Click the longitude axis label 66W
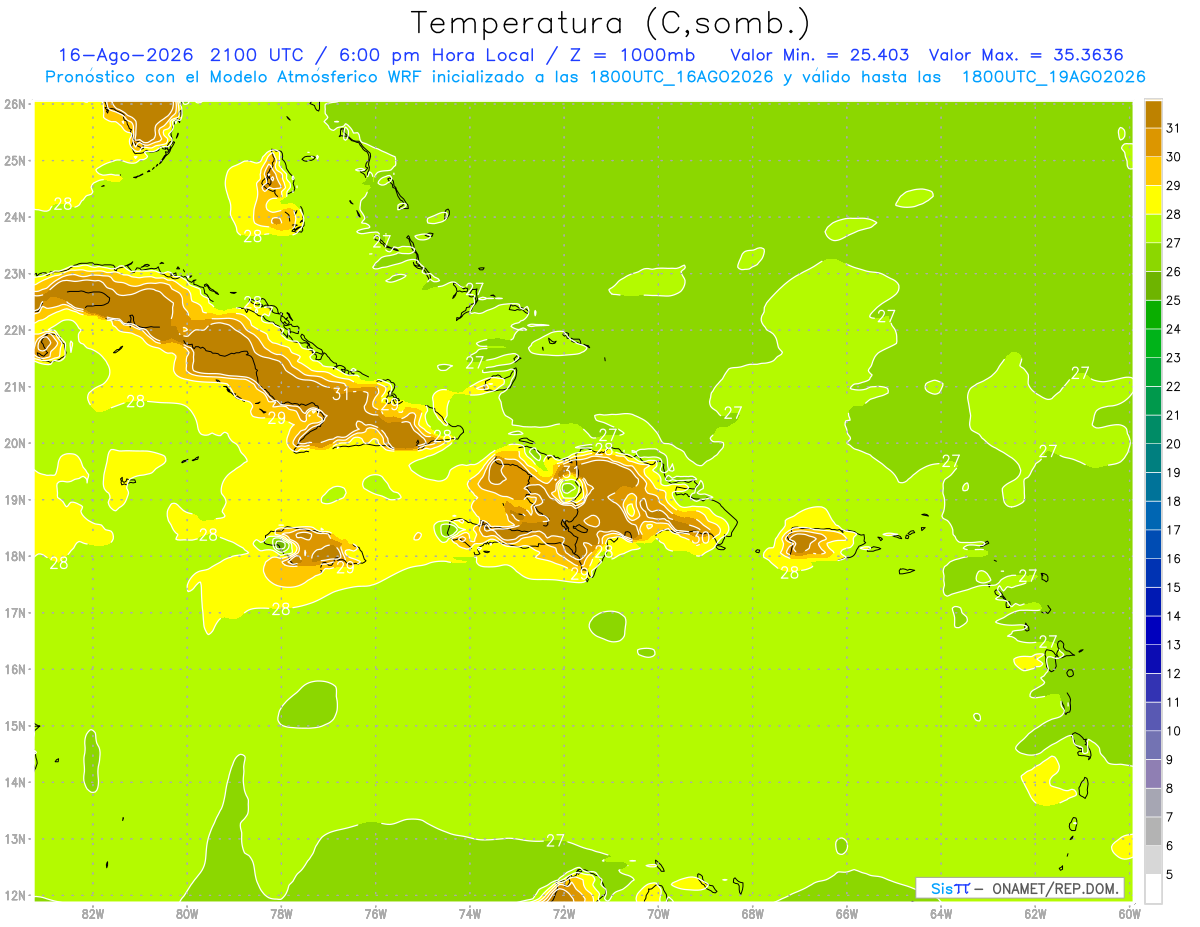 847,913
